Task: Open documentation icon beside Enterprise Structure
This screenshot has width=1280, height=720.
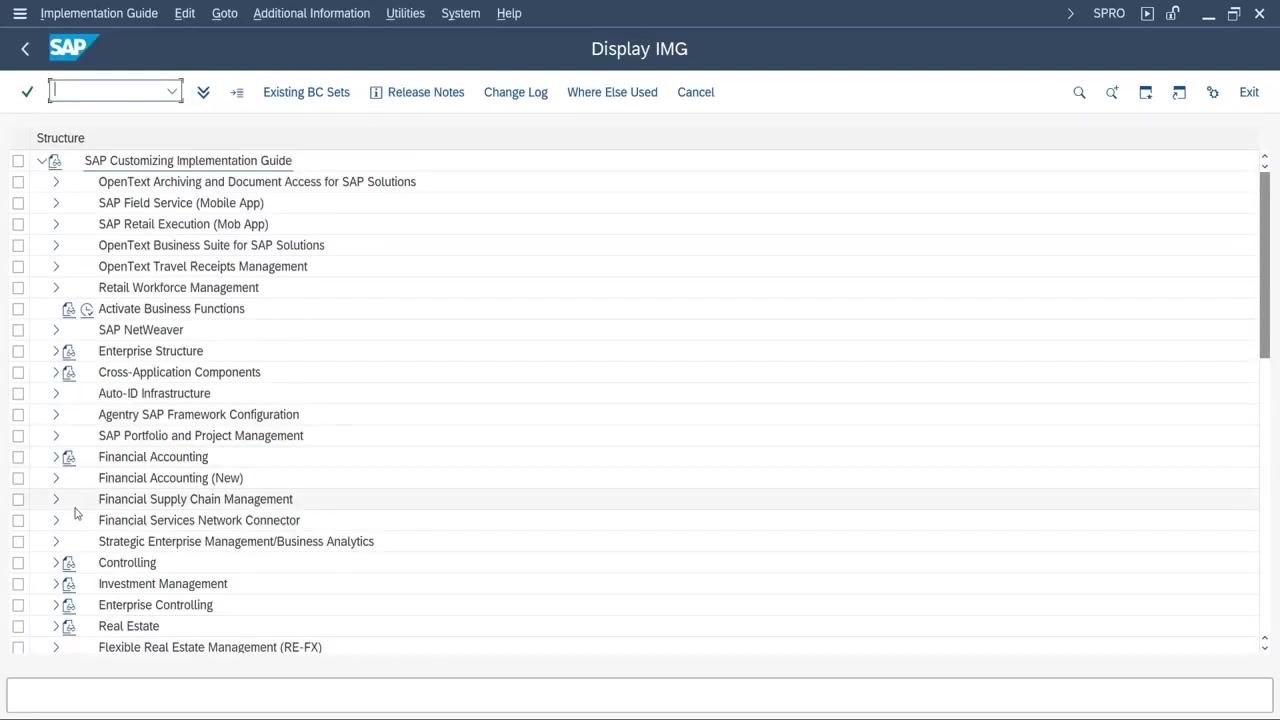Action: click(x=69, y=351)
